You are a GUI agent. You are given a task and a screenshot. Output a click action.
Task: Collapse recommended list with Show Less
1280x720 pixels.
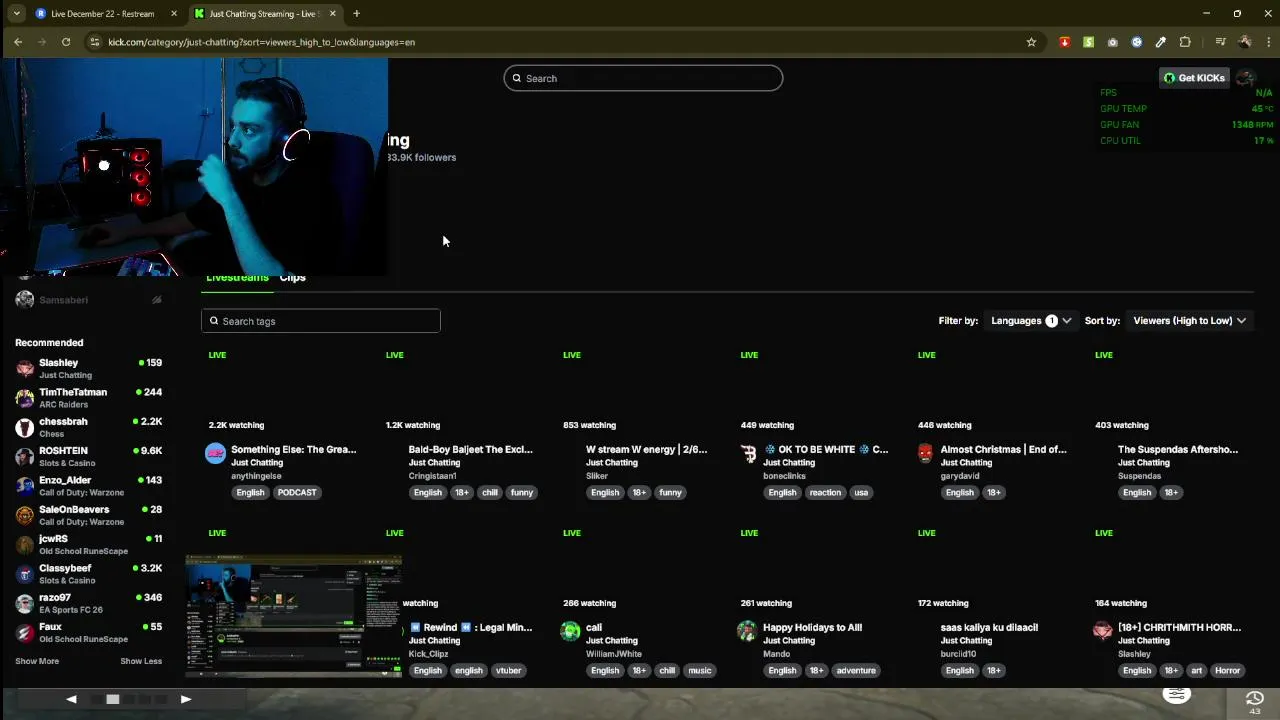tap(141, 661)
